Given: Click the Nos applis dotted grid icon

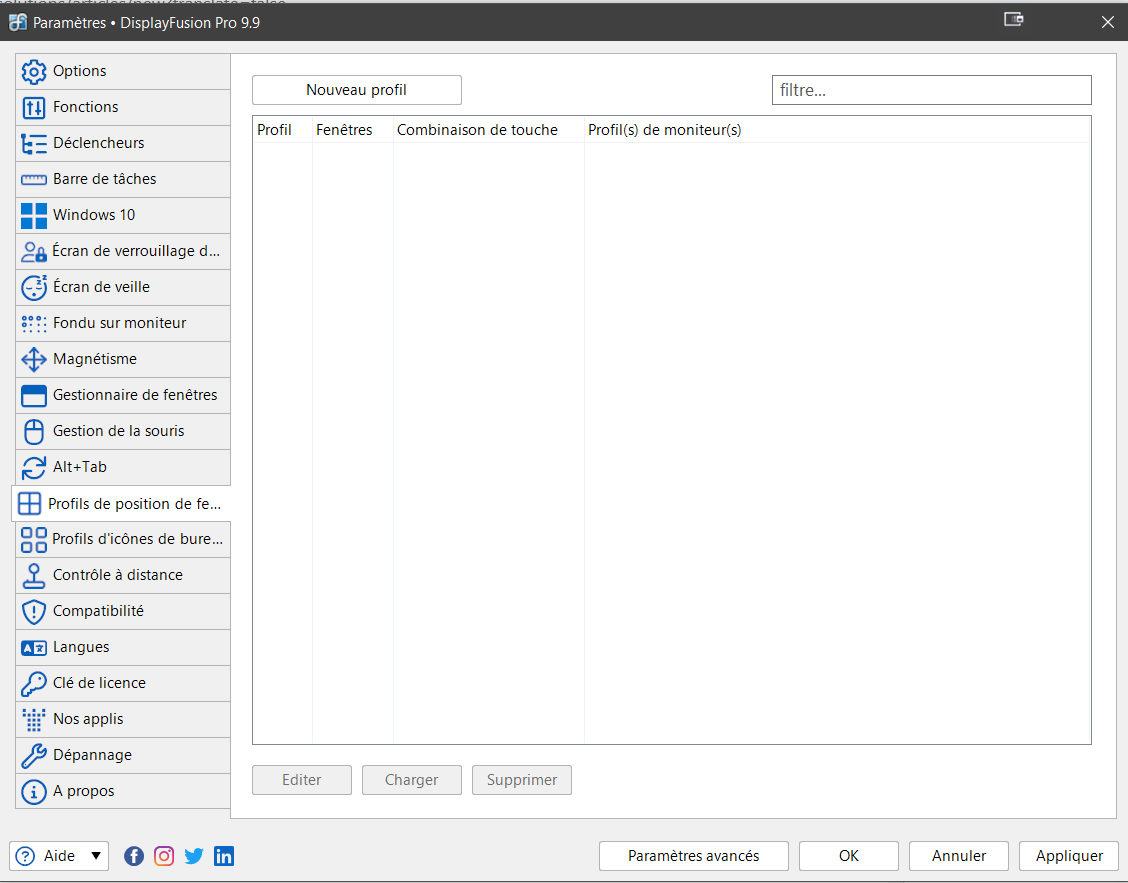Looking at the screenshot, I should [34, 719].
